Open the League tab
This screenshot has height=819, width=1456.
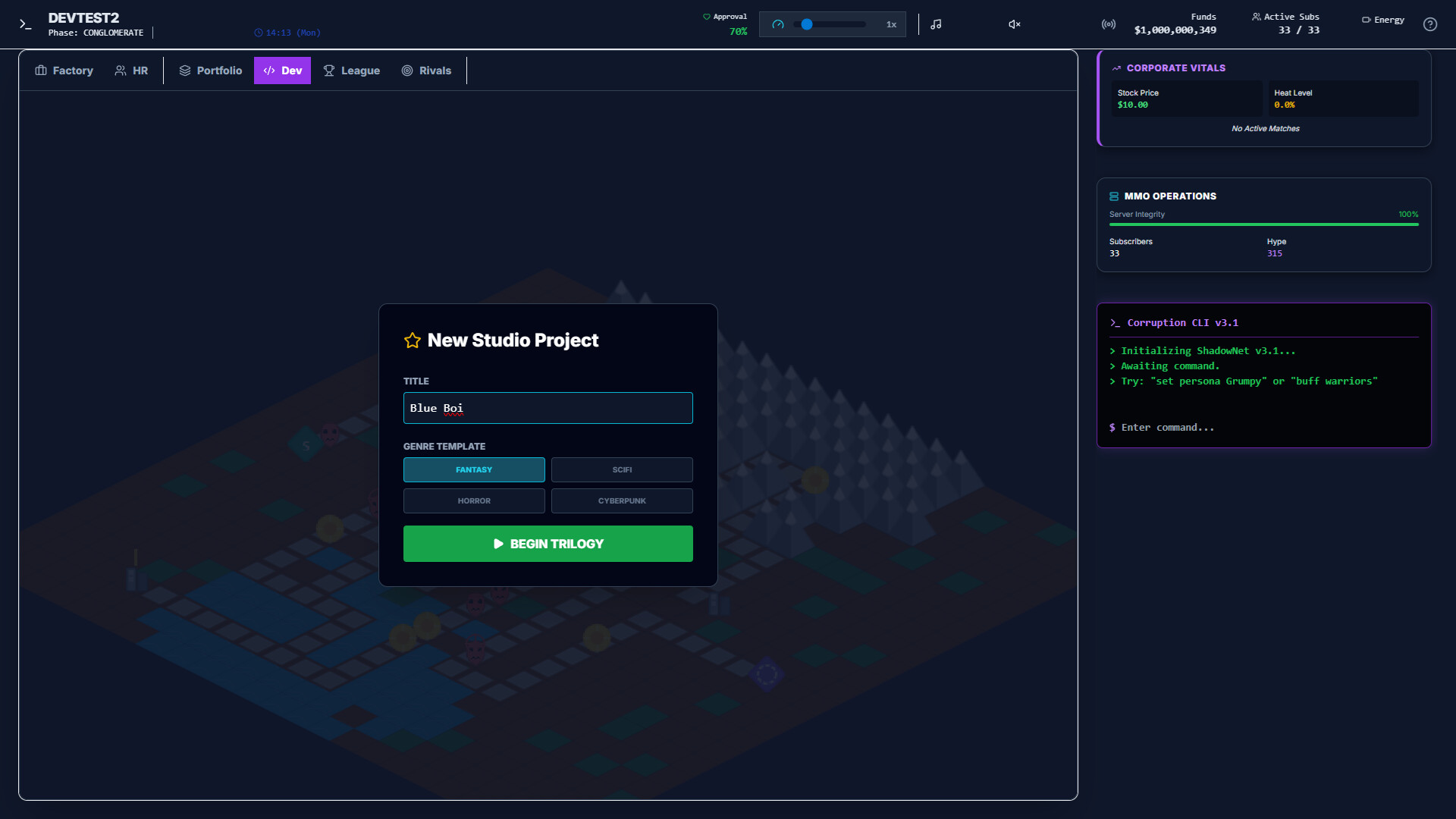tap(352, 70)
